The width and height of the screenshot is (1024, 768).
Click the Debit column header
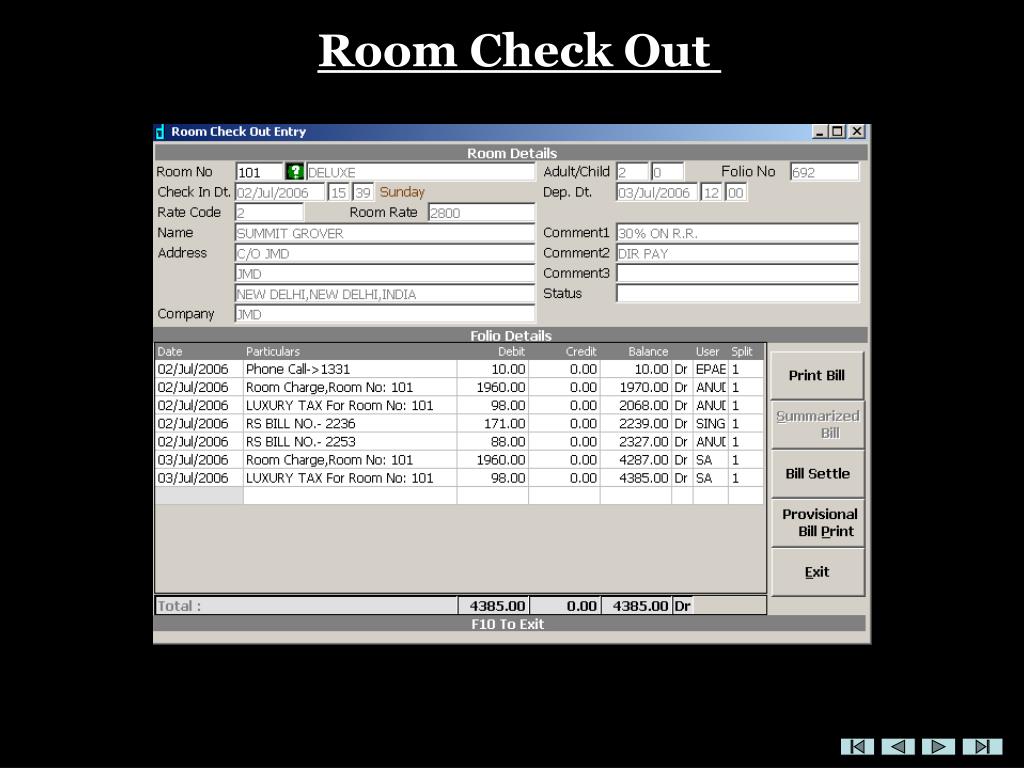point(493,351)
